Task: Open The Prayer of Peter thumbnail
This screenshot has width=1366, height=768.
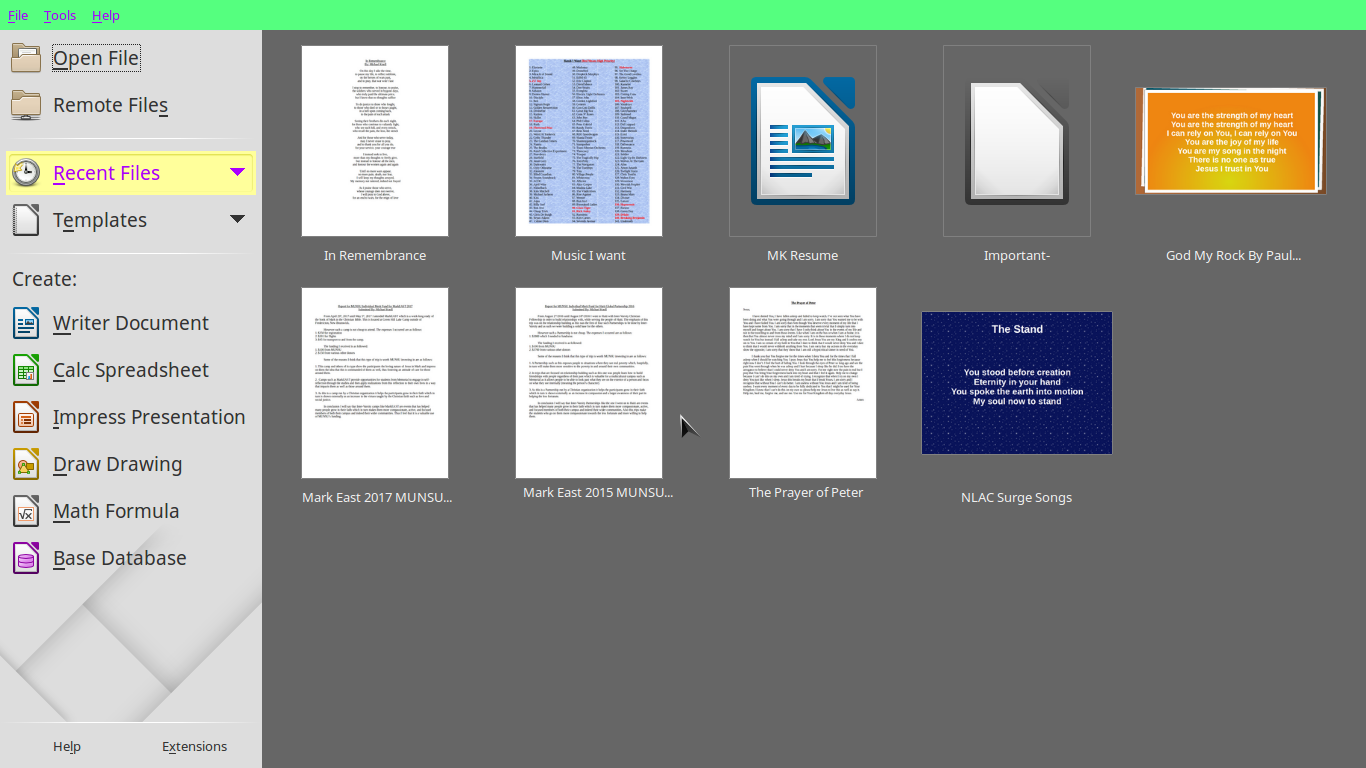Action: [803, 383]
